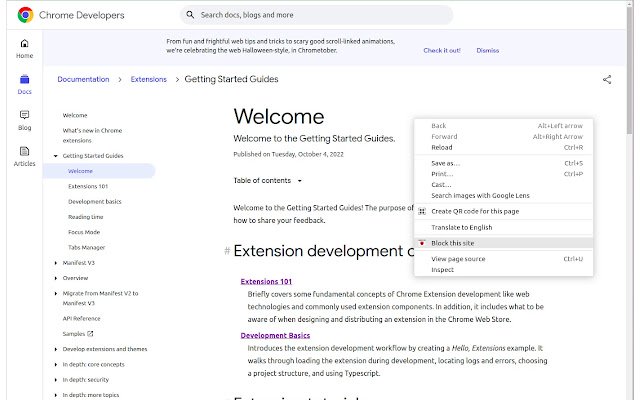The width and height of the screenshot is (640, 400).
Task: Select Translate to English menu entry
Action: [x=504, y=227]
